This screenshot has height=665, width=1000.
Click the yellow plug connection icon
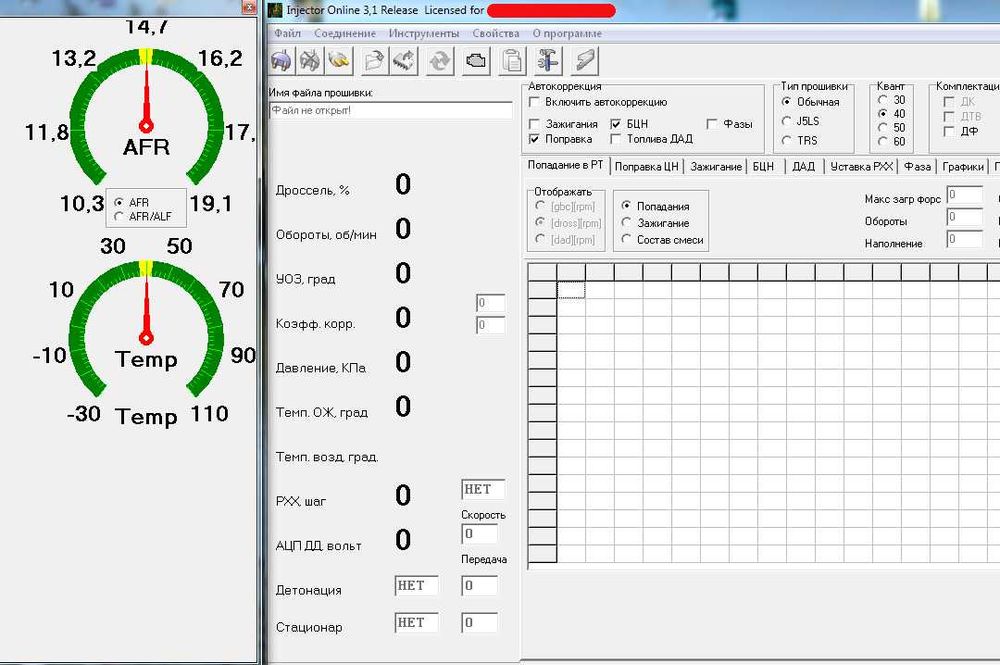click(x=339, y=61)
